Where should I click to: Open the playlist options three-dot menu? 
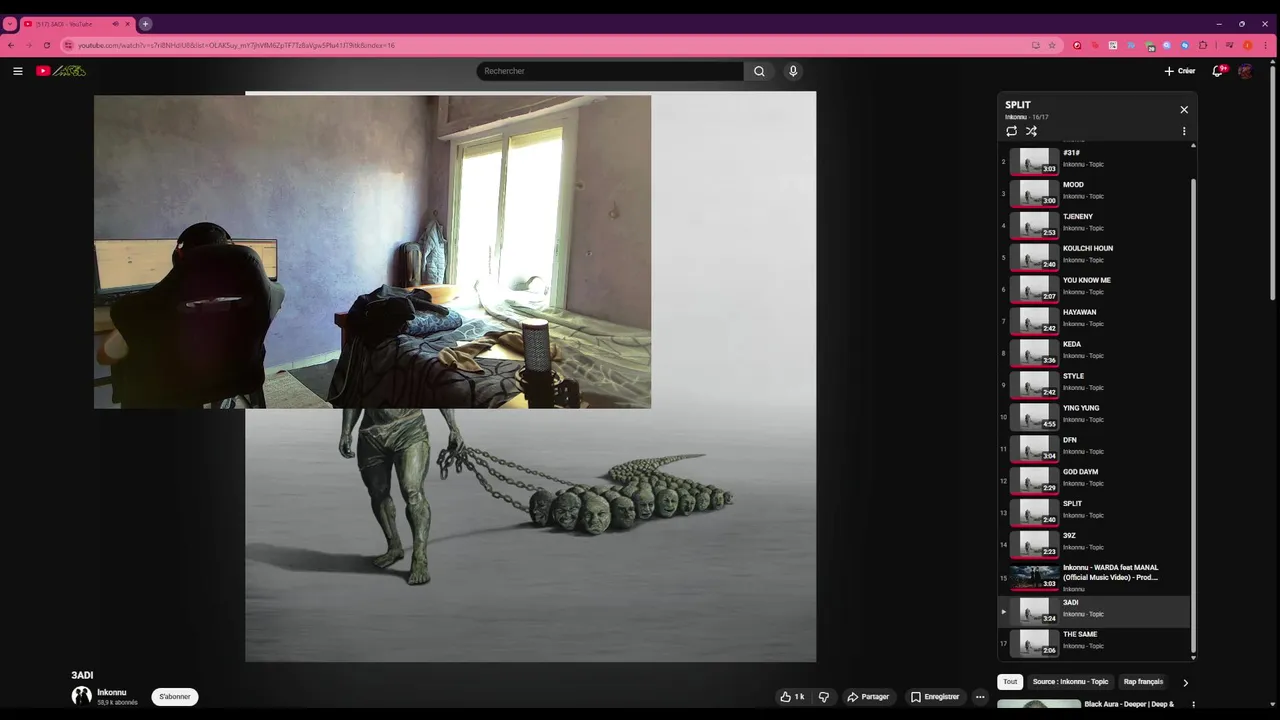[x=1184, y=131]
